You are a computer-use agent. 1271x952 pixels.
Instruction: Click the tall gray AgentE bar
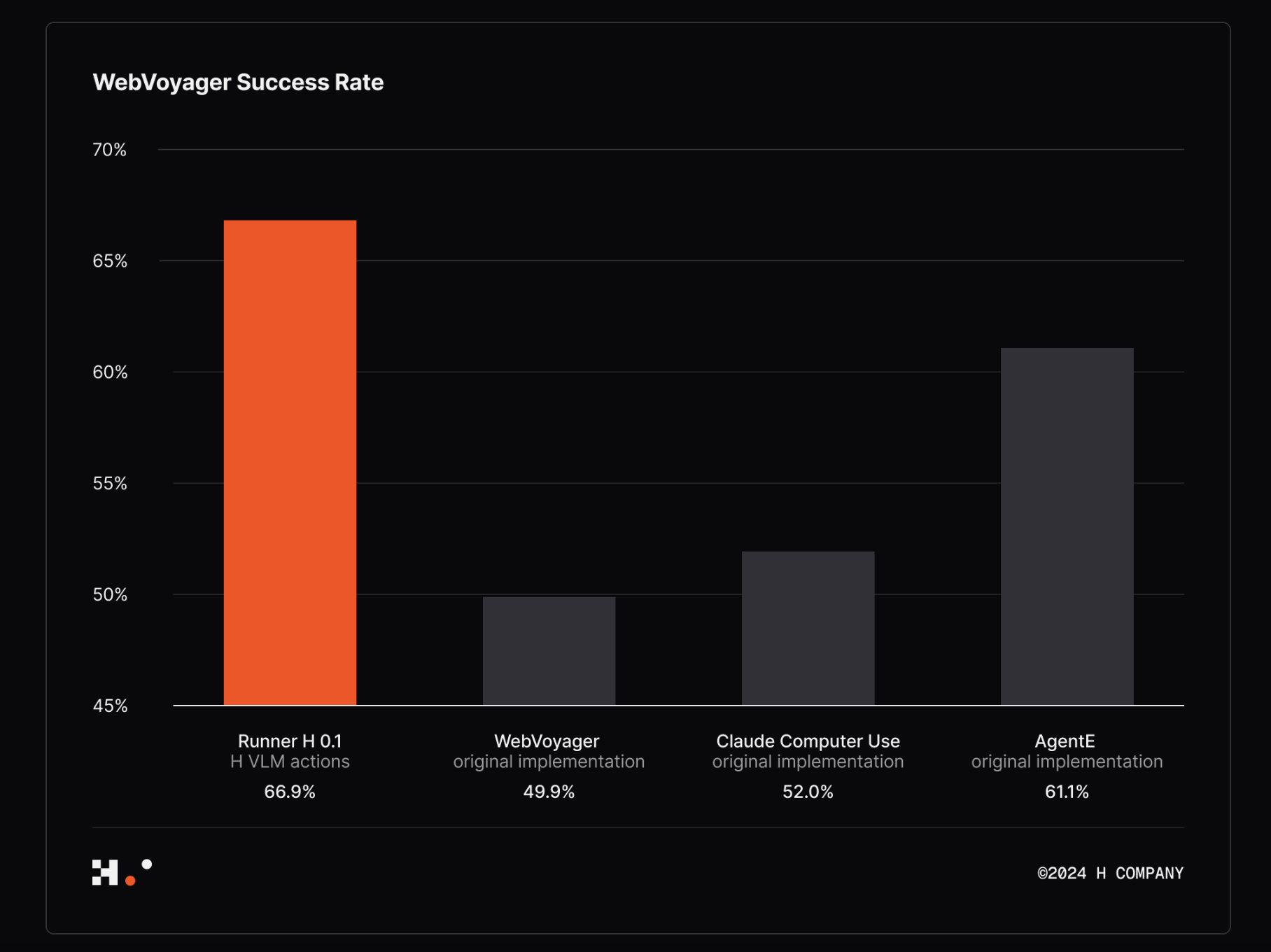coord(1067,526)
